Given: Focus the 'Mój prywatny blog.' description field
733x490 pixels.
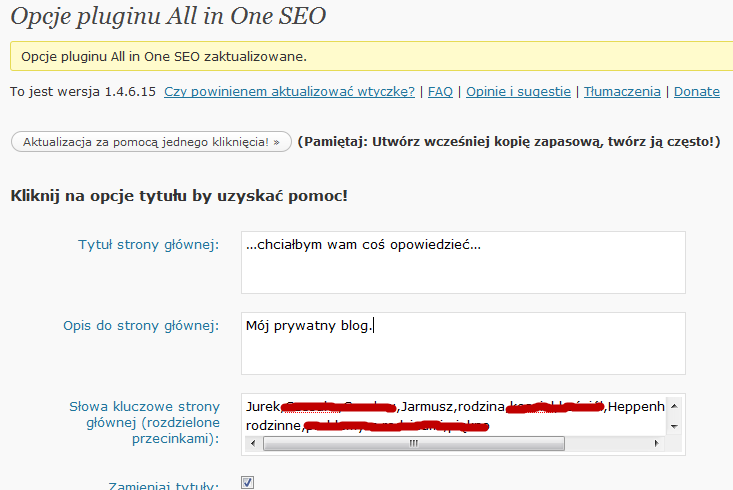Looking at the screenshot, I should (463, 342).
